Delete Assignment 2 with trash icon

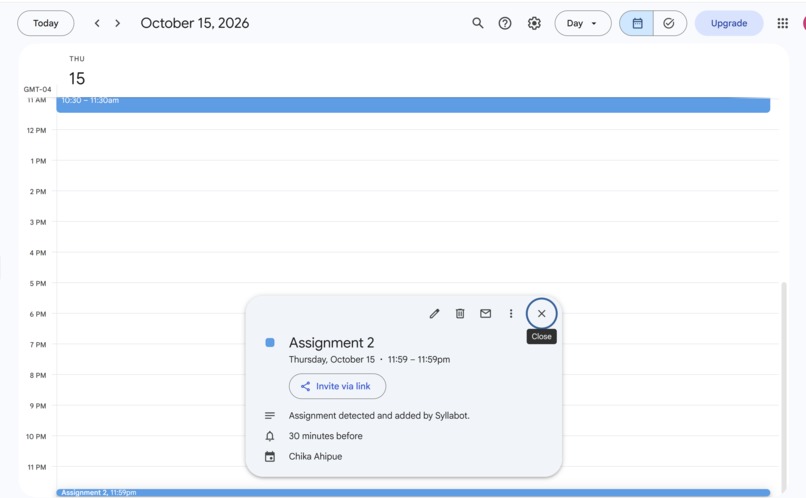pos(460,313)
